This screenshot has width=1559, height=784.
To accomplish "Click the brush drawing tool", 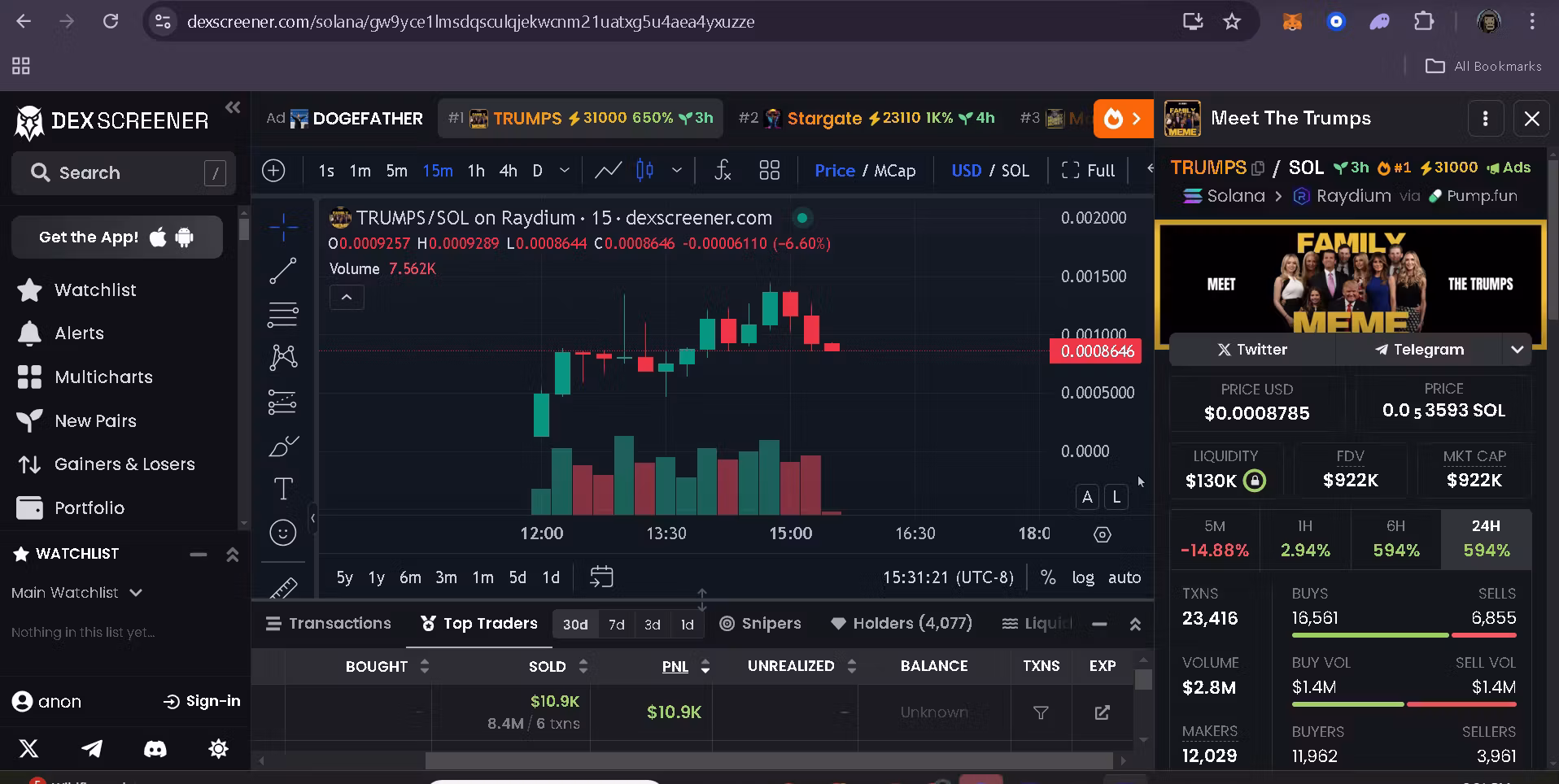I will point(282,446).
